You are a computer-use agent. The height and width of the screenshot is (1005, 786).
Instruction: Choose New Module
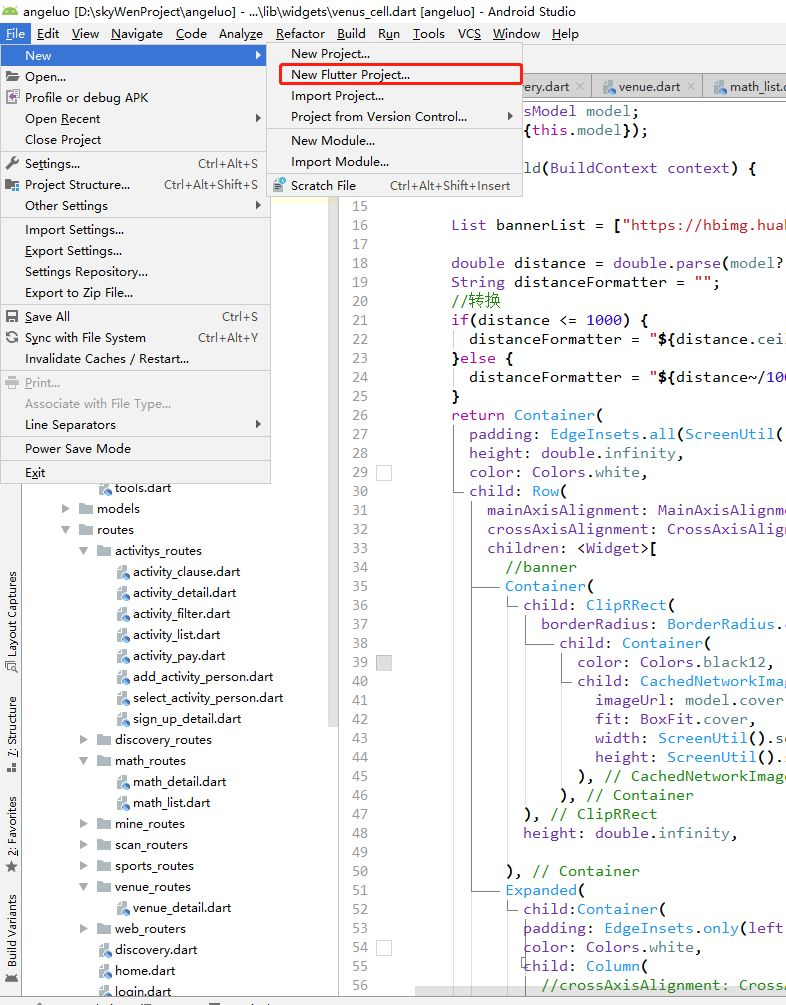395,140
